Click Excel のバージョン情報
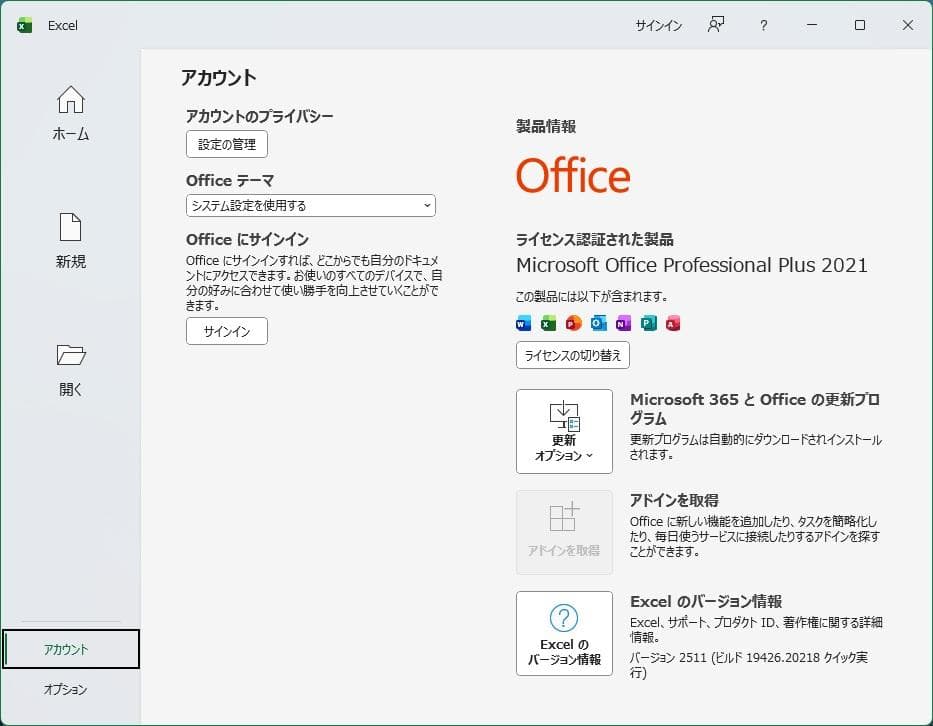The image size is (933, 726). 564,633
